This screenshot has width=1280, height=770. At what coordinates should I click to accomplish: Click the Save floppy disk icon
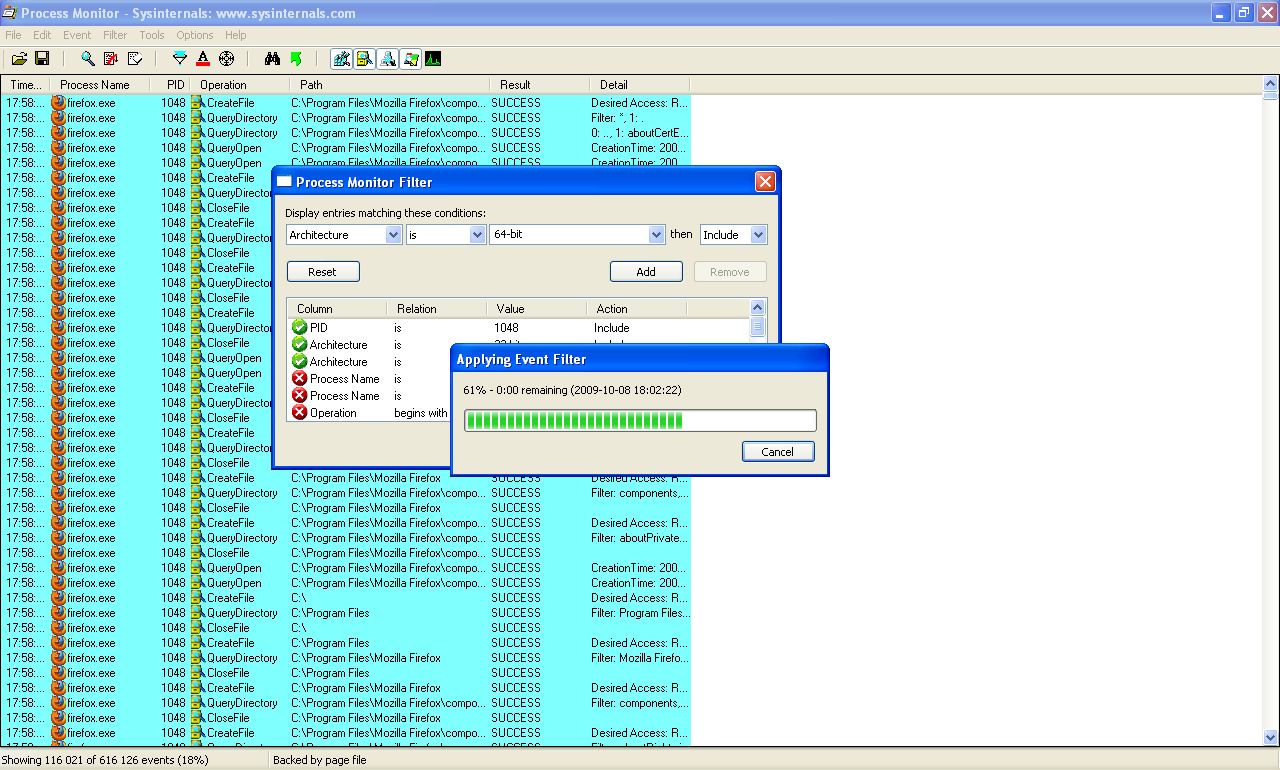(x=42, y=59)
